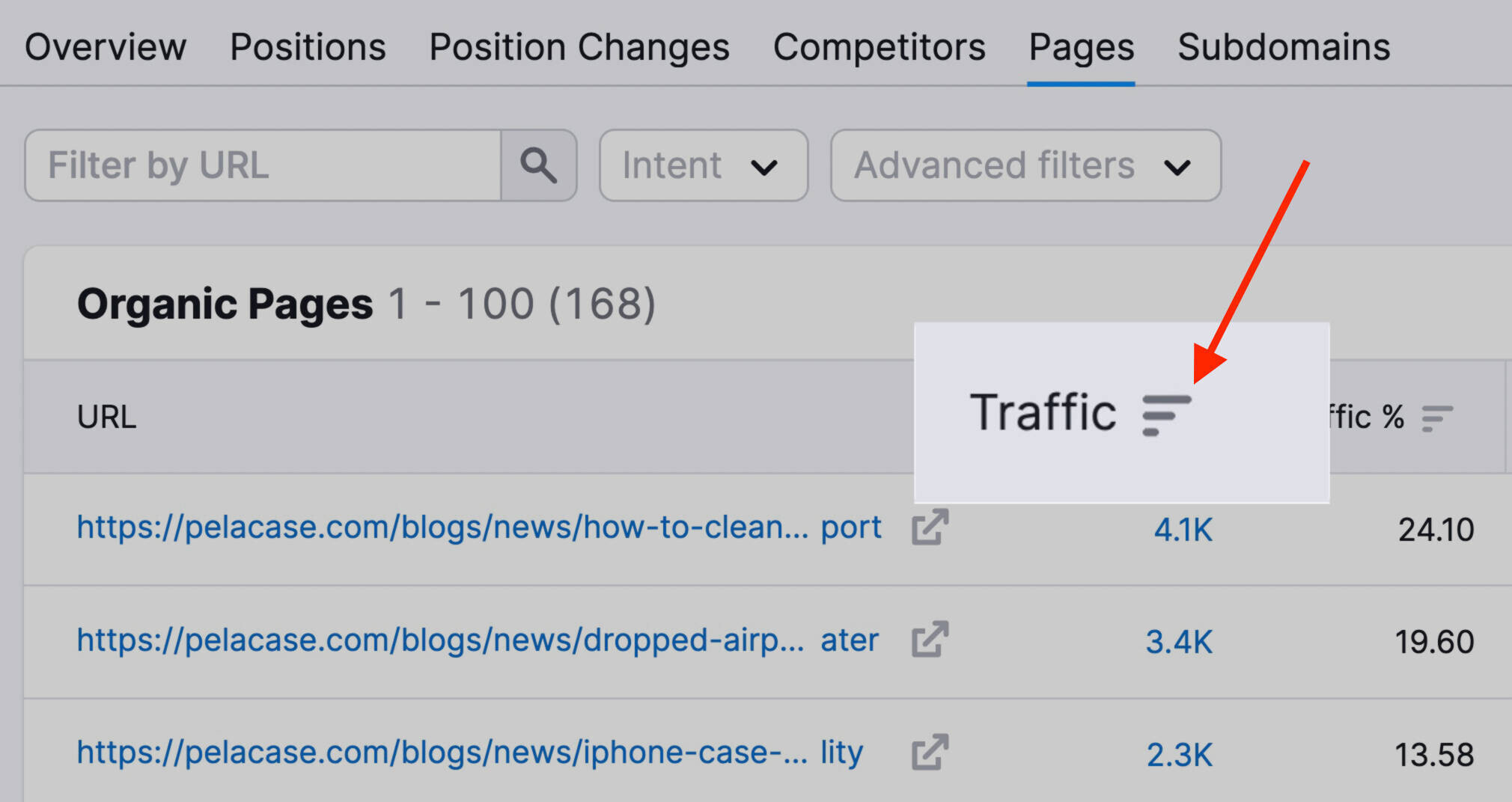Sort by Traffic % column icon

(1437, 418)
